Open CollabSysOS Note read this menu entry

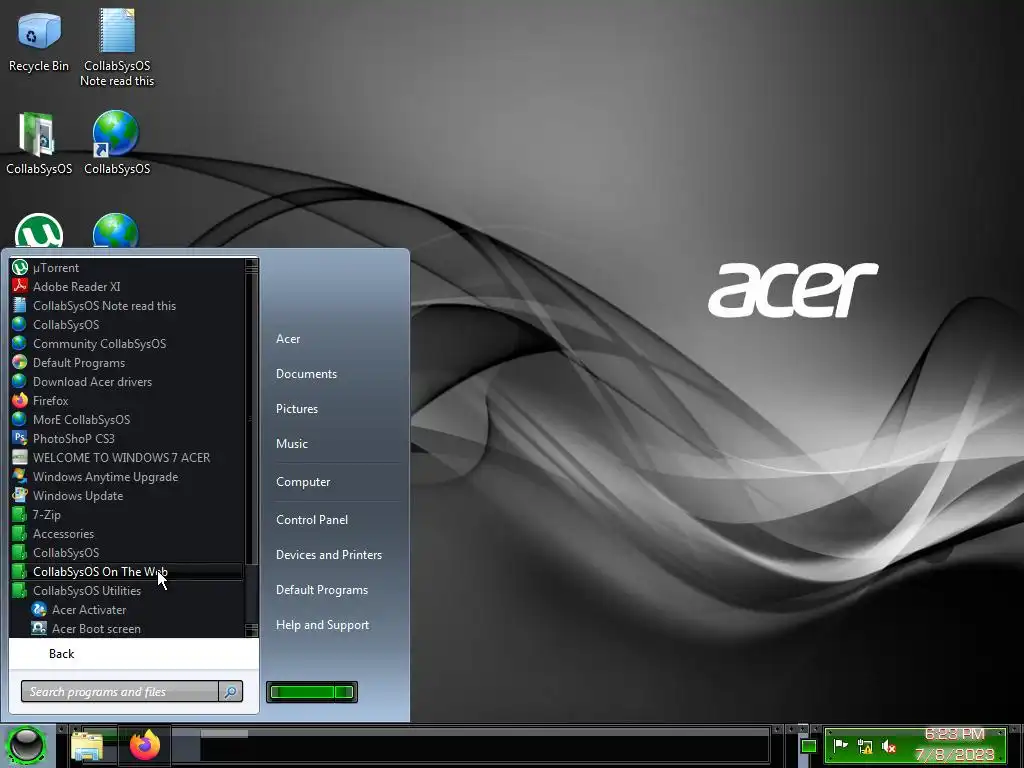click(x=127, y=306)
